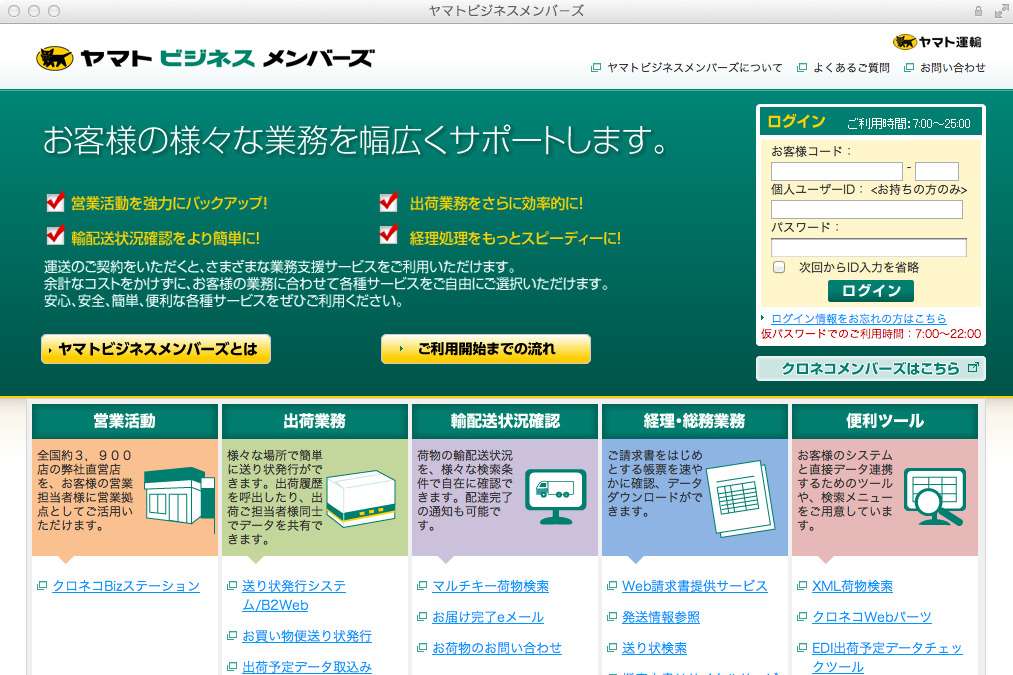Viewport: 1013px width, 675px height.
Task: Enable the 次回からID入力を省略 checkbox
Action: point(779,267)
